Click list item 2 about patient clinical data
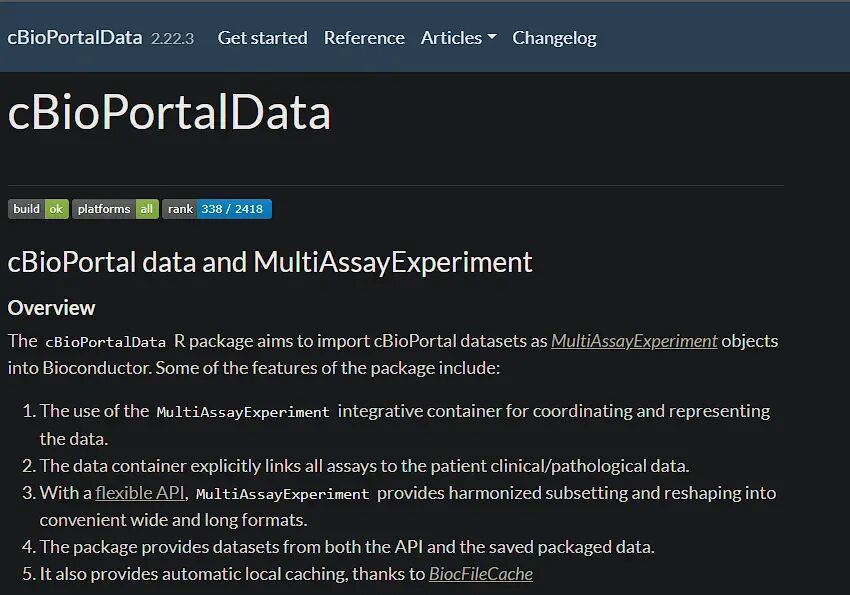The image size is (850, 595). coord(364,466)
